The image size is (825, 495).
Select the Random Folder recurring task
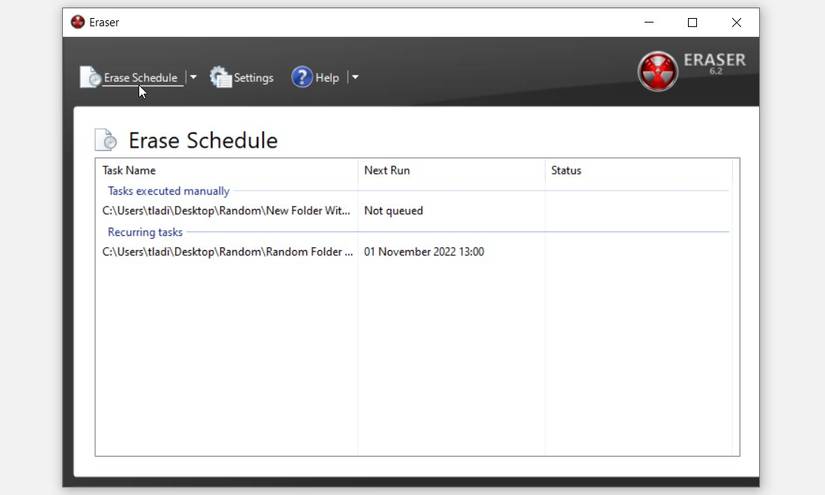click(415, 252)
